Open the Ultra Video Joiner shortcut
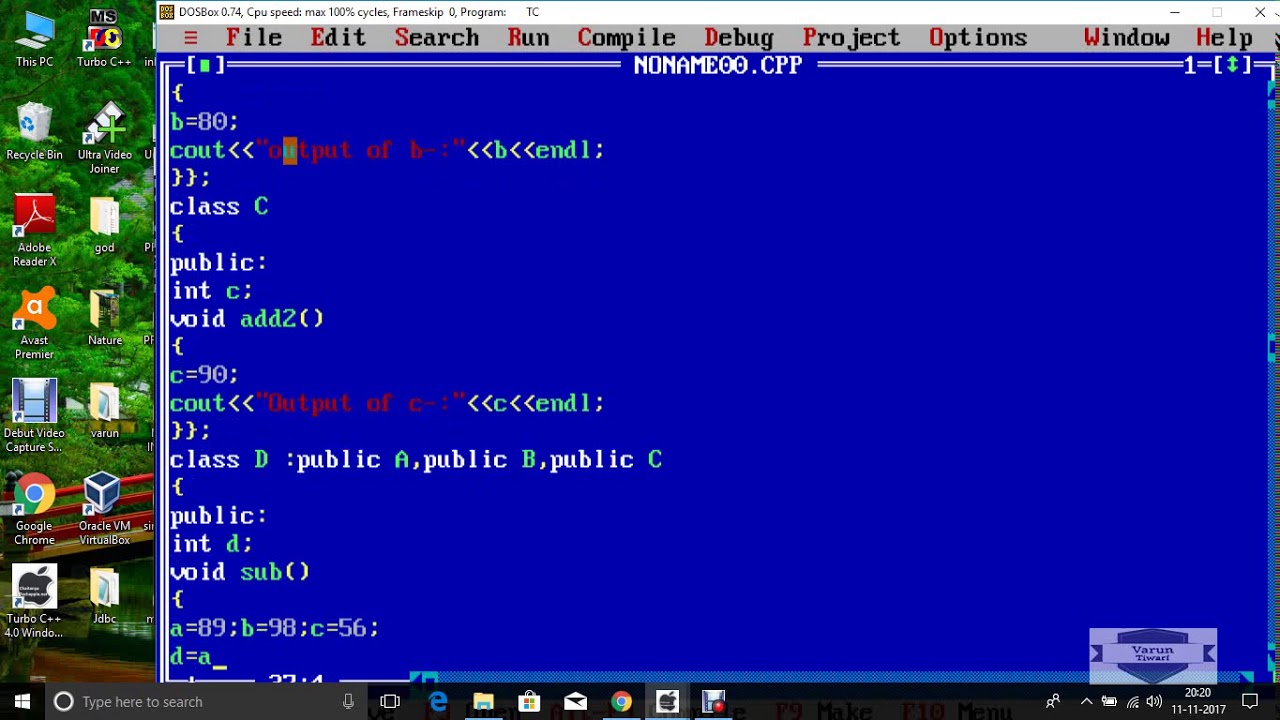This screenshot has width=1280, height=720. click(x=104, y=139)
